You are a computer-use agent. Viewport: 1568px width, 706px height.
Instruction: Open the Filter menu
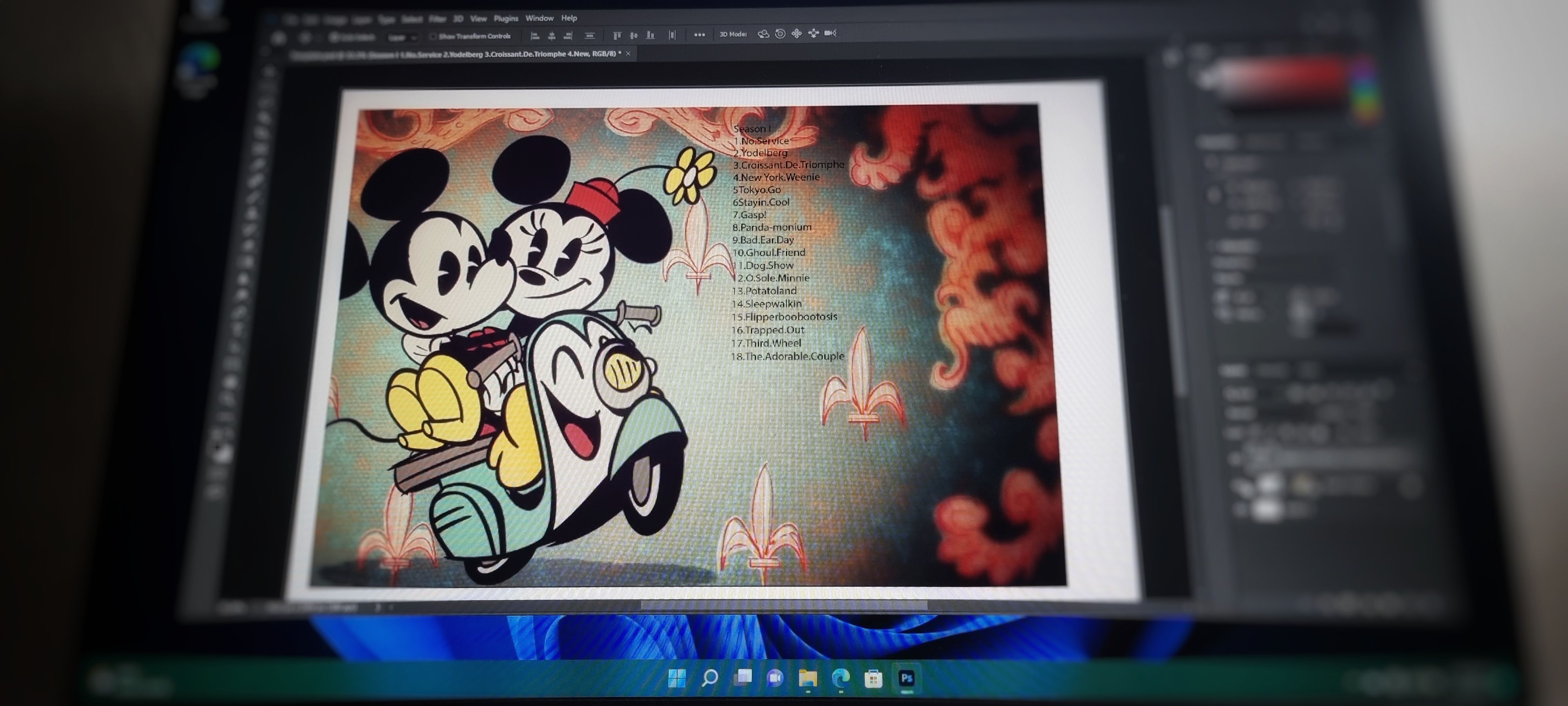[x=437, y=19]
